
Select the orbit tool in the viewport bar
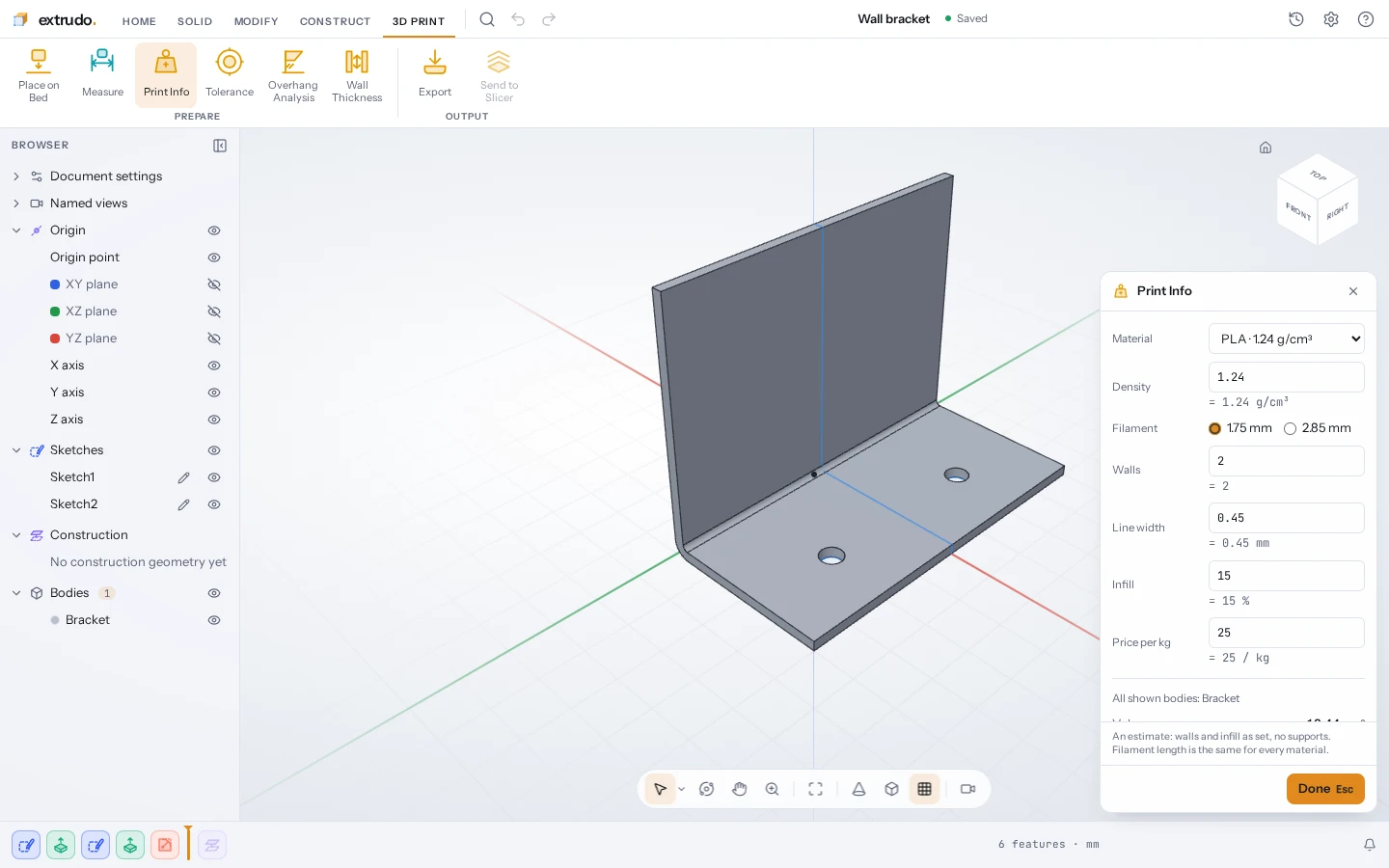pos(707,789)
